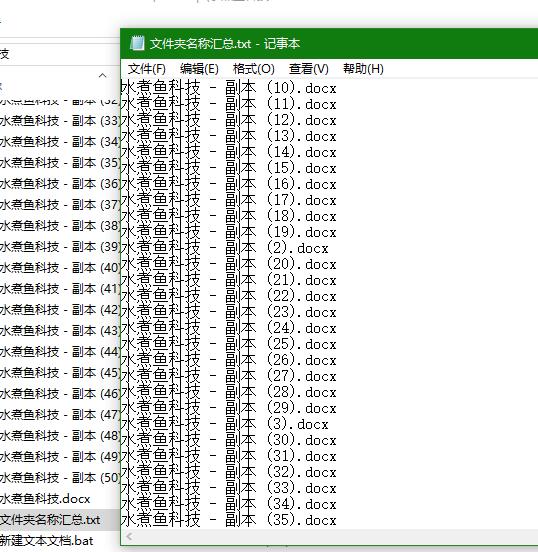Screen dimensions: 538x552
Task: Select file 水煮鱼科技 - 副本 (43) in Explorer
Action: pos(60,331)
